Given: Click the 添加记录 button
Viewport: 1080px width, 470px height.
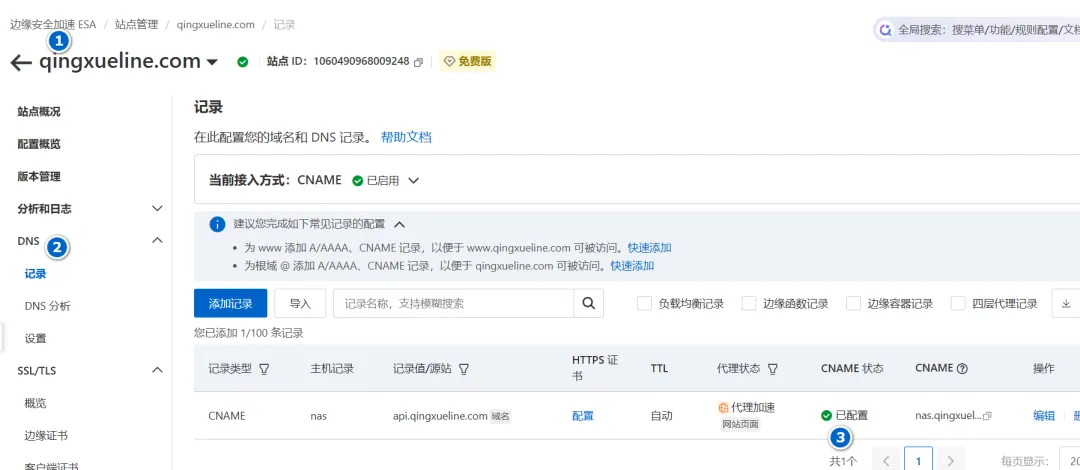Looking at the screenshot, I should click(230, 303).
